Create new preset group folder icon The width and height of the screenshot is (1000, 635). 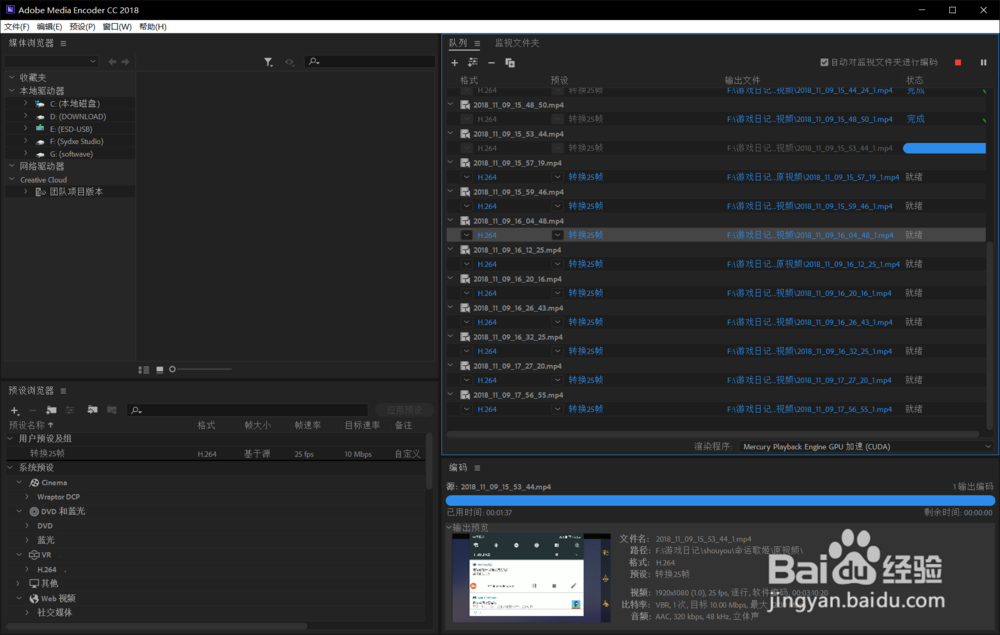[x=52, y=410]
